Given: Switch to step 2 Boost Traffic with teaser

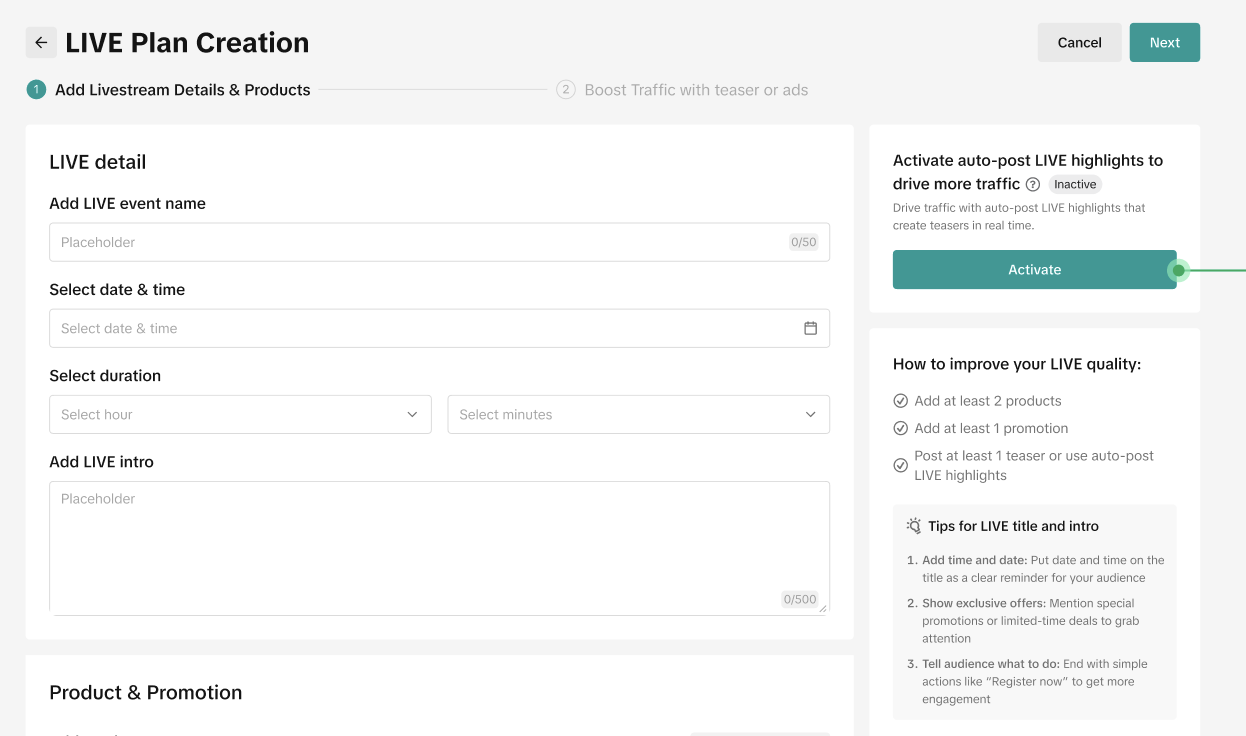Looking at the screenshot, I should point(696,90).
